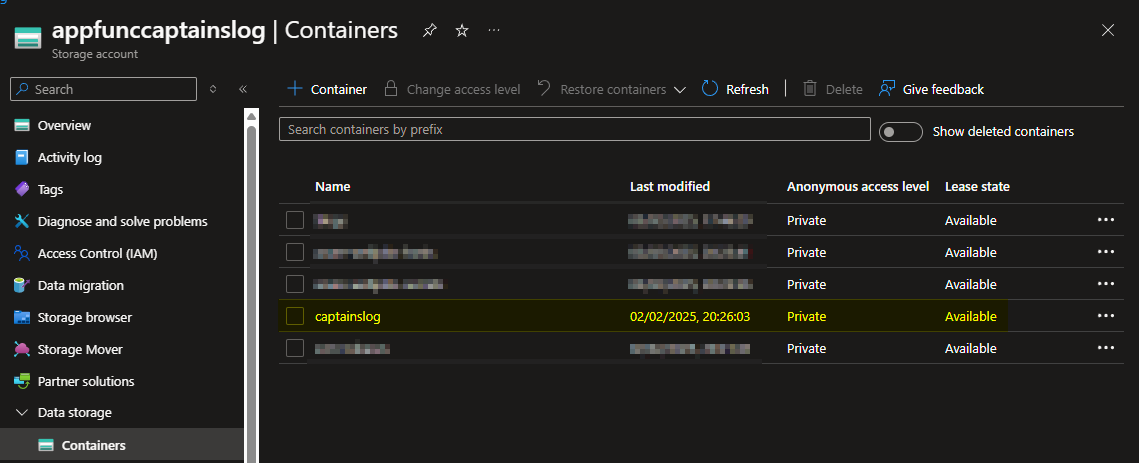Screen dimensions: 1139x463
Task: Click the wrench Diagnose icon
Action: tap(22, 221)
